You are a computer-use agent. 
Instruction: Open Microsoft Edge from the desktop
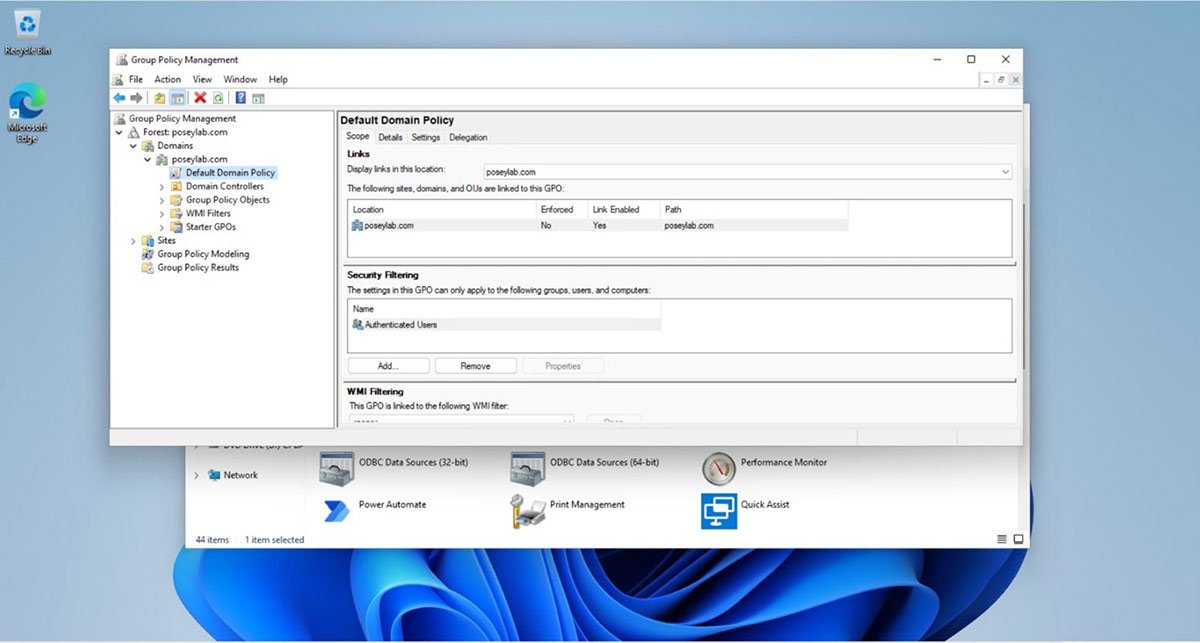click(27, 100)
